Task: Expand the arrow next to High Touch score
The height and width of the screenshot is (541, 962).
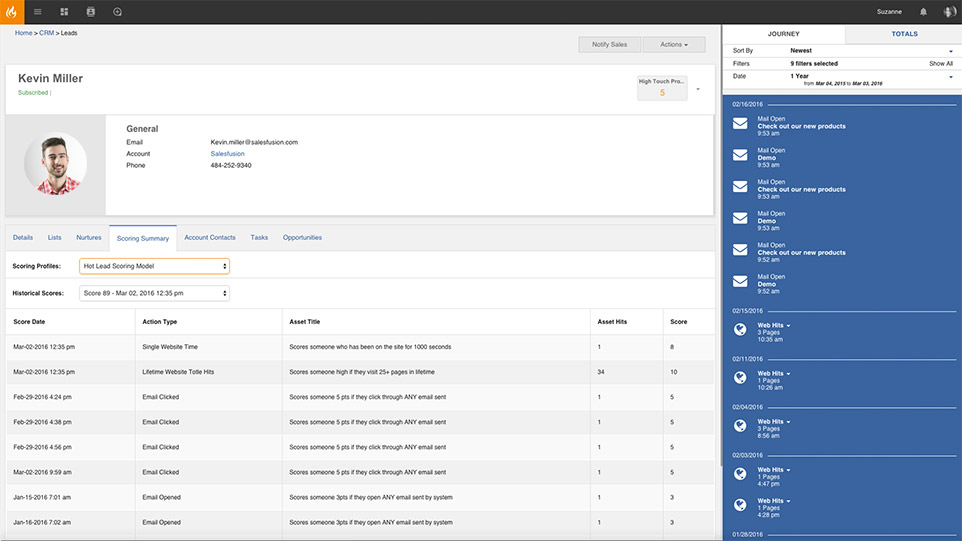Action: point(698,90)
